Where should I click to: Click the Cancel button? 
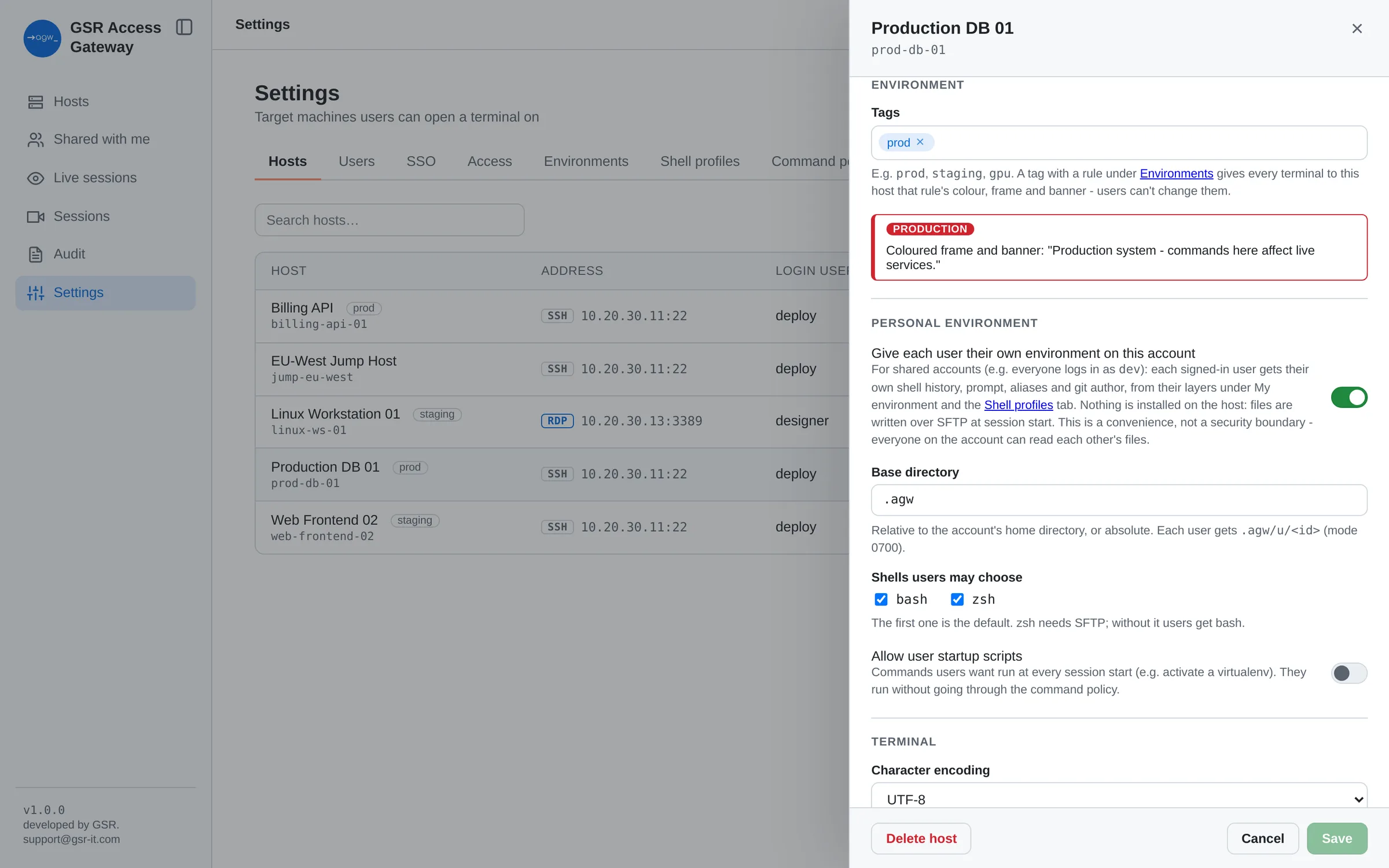point(1262,838)
